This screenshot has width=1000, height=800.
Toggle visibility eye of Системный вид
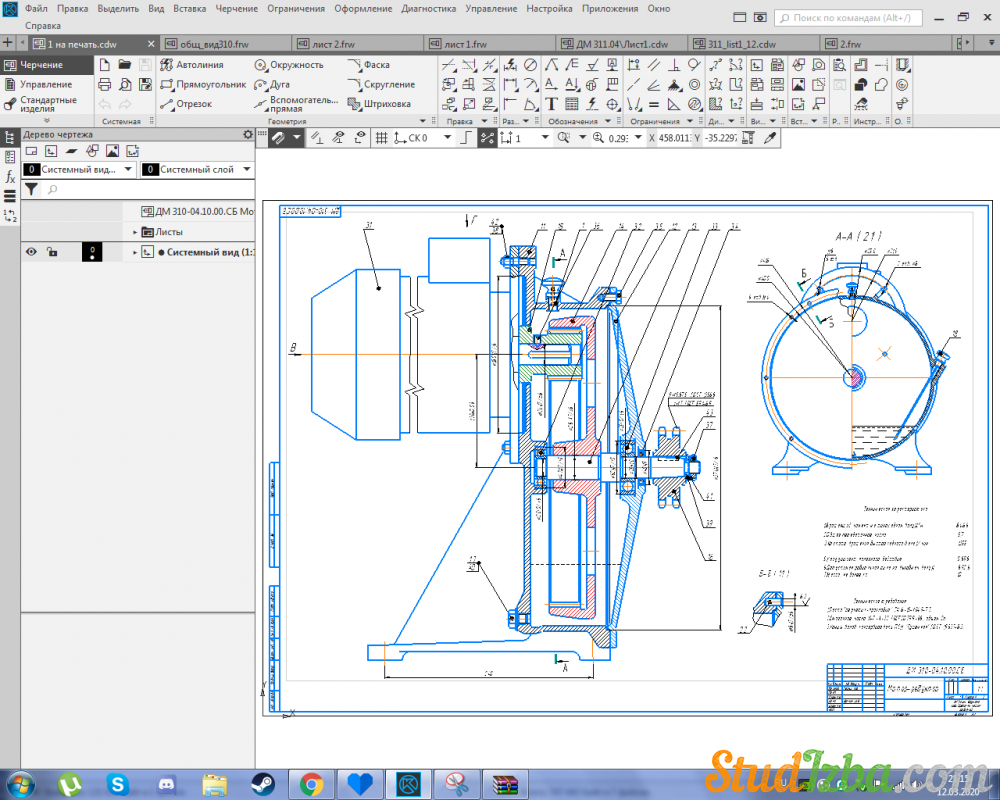coord(31,252)
